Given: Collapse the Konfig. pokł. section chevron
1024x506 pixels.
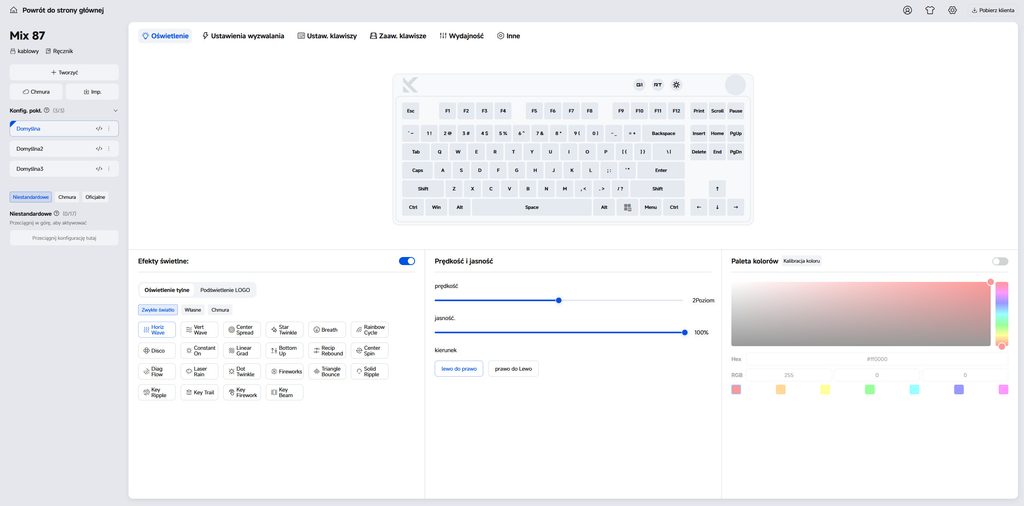Looking at the screenshot, I should (116, 110).
